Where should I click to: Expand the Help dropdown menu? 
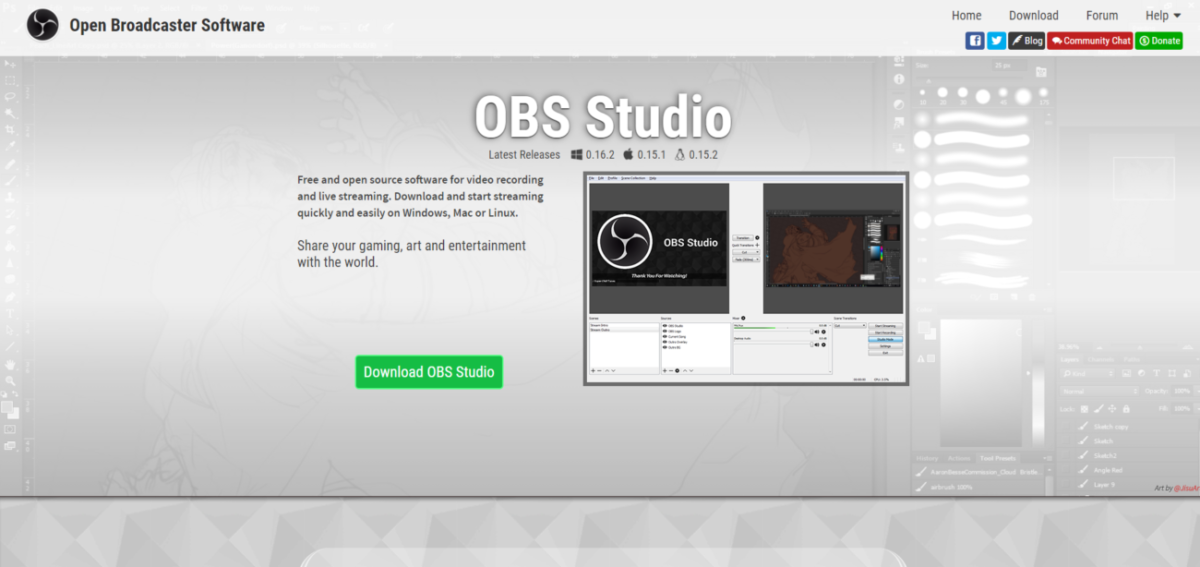1163,15
